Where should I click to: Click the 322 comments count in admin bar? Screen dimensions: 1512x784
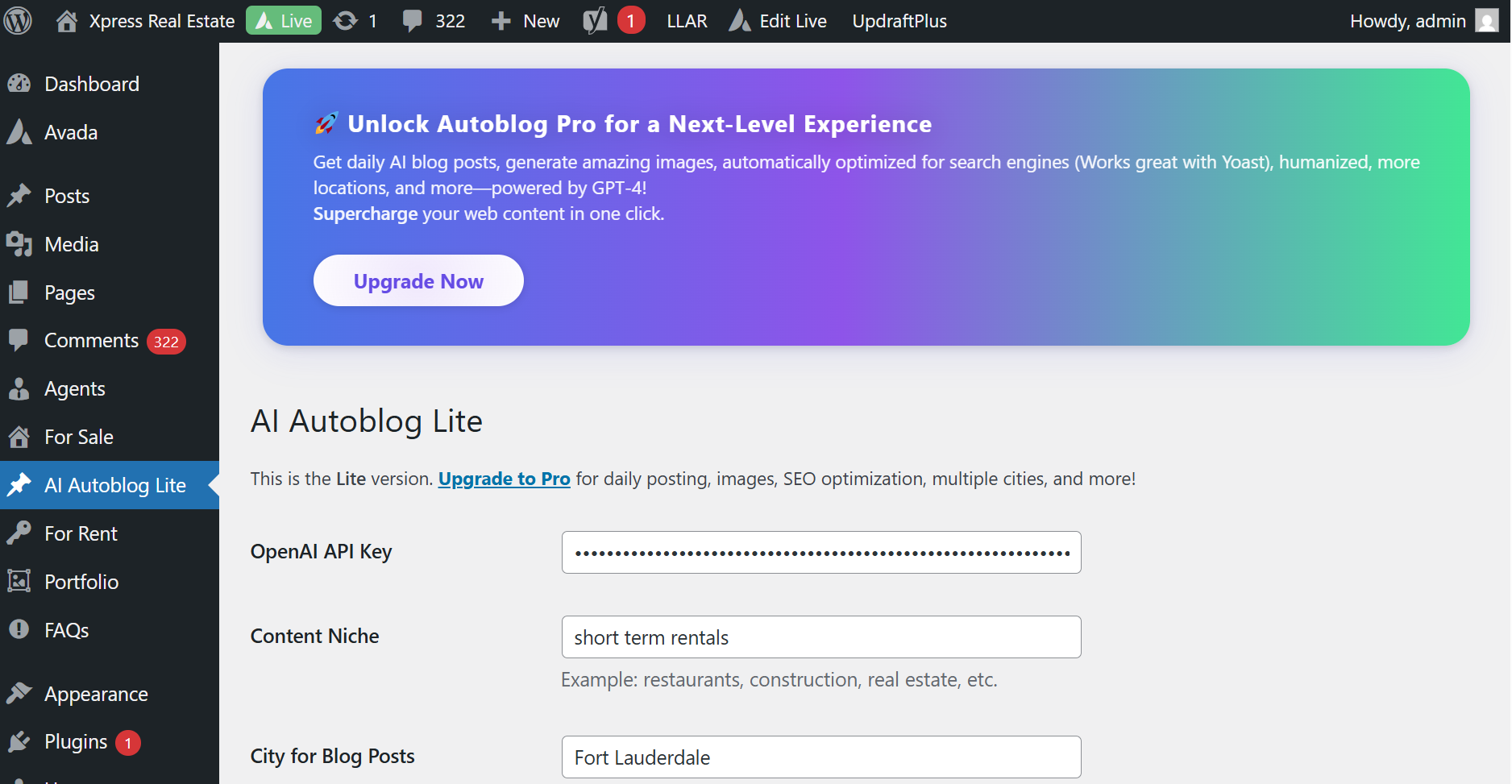pyautogui.click(x=451, y=21)
